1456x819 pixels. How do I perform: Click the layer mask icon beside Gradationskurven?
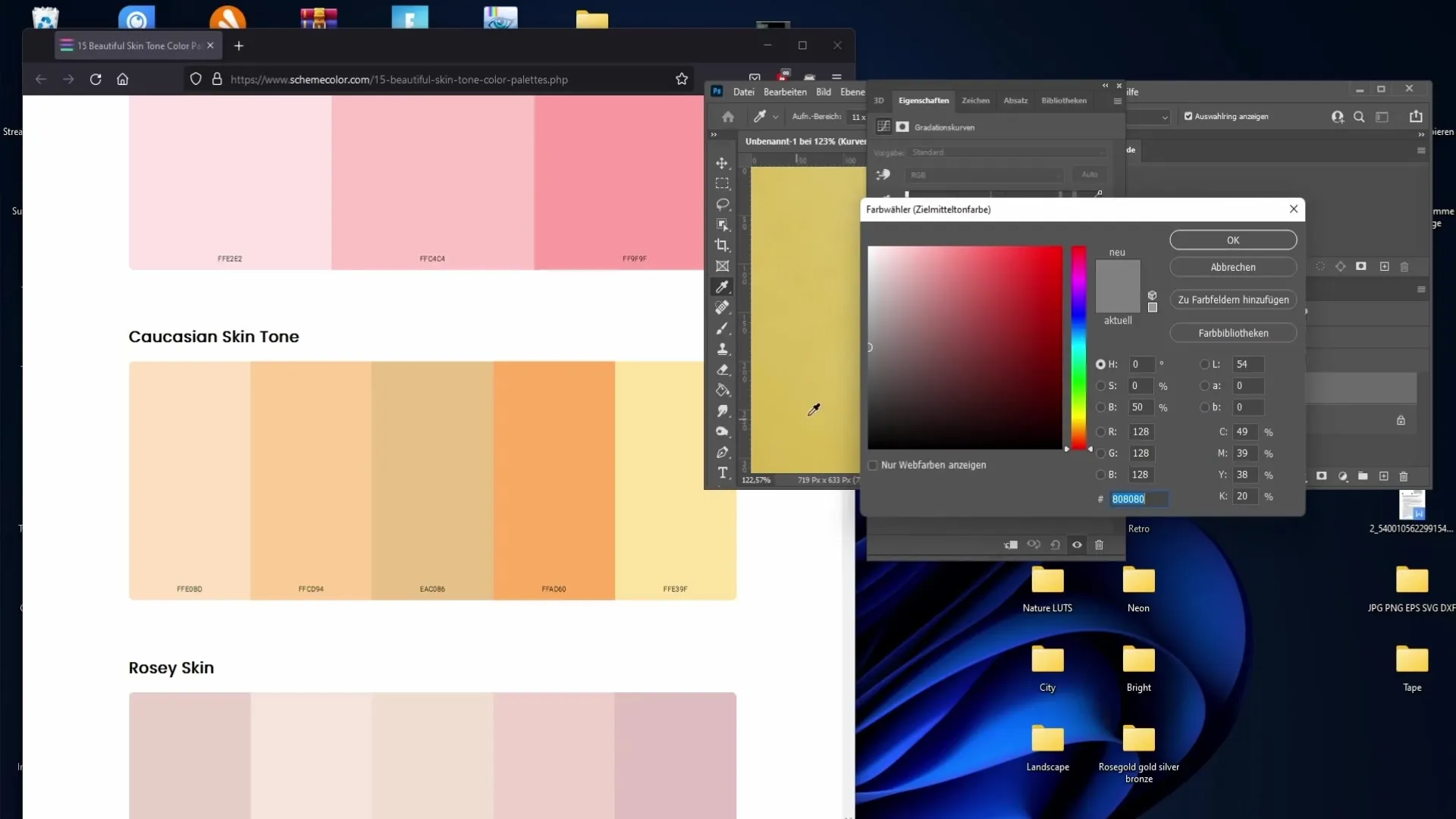click(902, 127)
